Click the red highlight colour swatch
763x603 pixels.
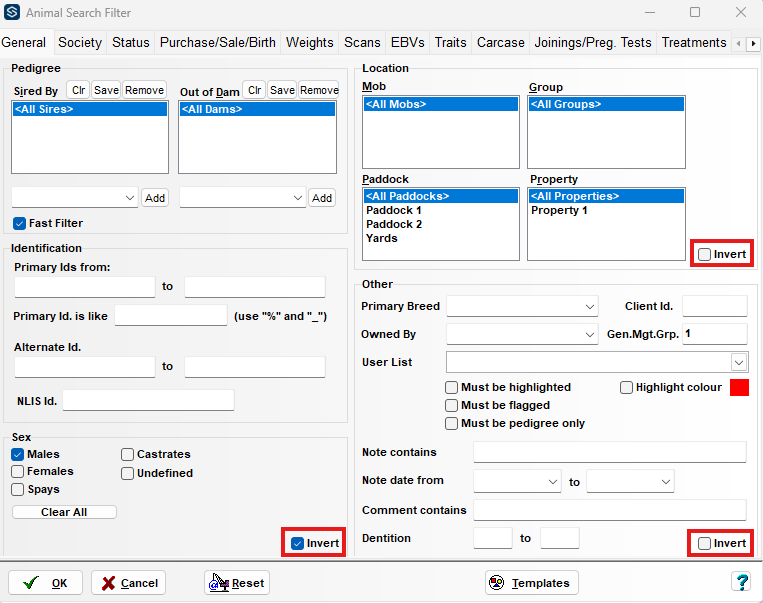[739, 388]
